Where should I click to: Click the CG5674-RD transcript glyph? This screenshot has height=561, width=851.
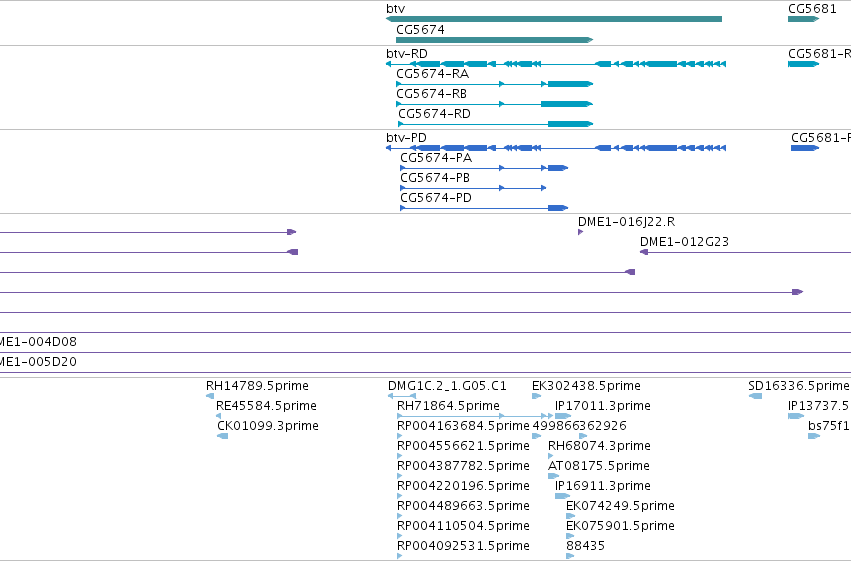click(x=496, y=124)
